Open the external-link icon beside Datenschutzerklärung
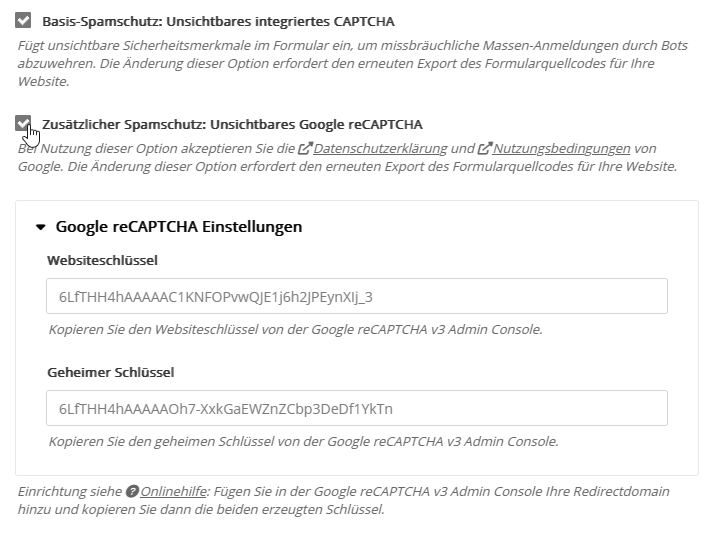The width and height of the screenshot is (720, 533). coord(306,149)
